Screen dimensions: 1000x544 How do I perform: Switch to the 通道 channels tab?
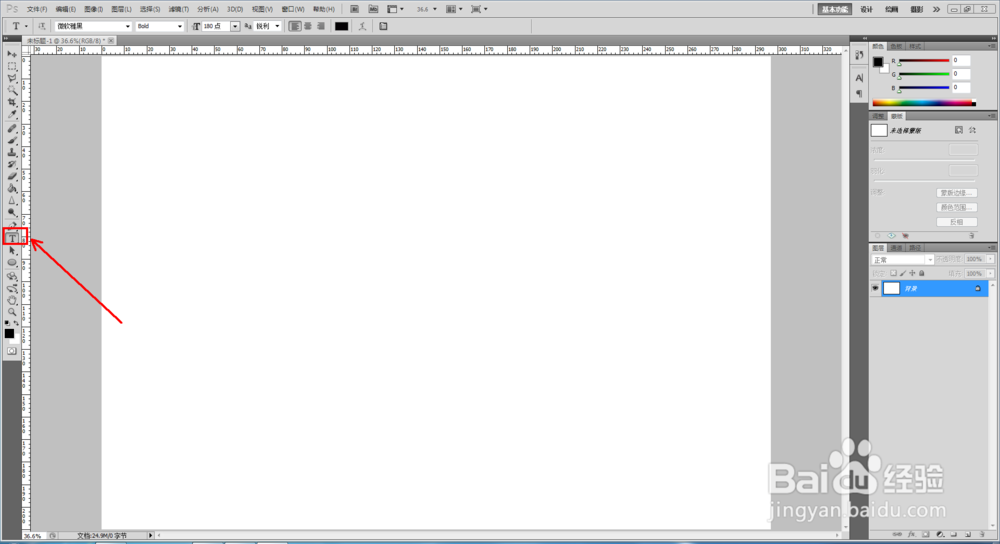pyautogui.click(x=897, y=247)
